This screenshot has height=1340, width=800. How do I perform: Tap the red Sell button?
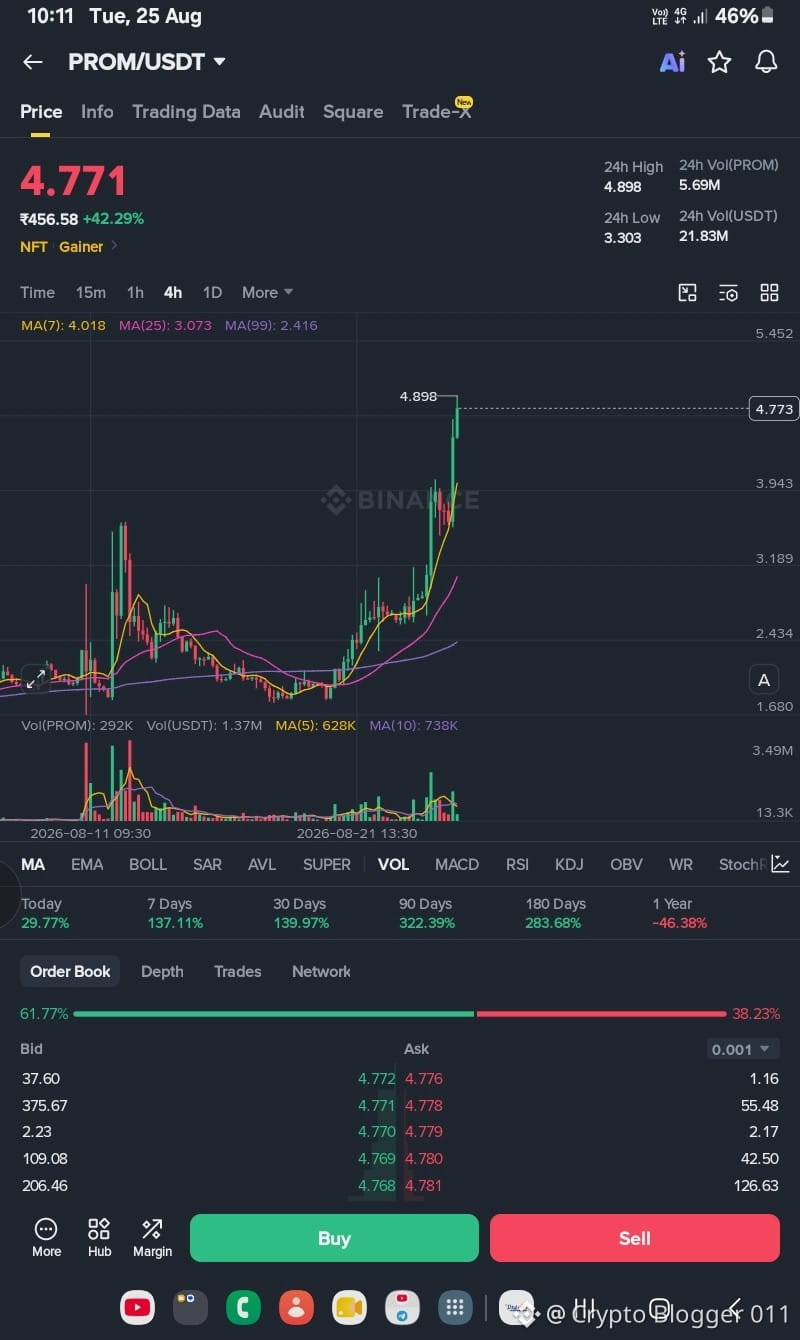(635, 1238)
